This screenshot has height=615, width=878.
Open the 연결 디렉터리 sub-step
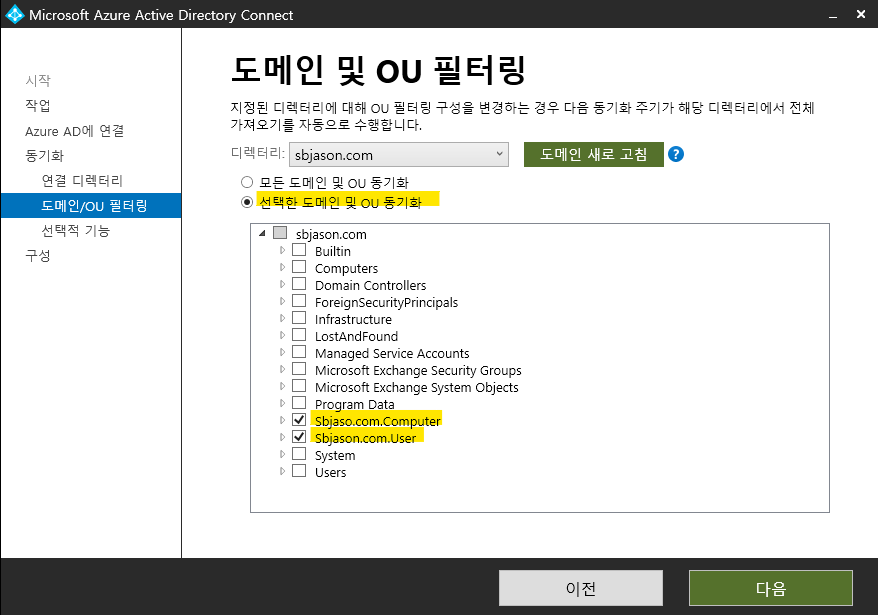(x=82, y=180)
